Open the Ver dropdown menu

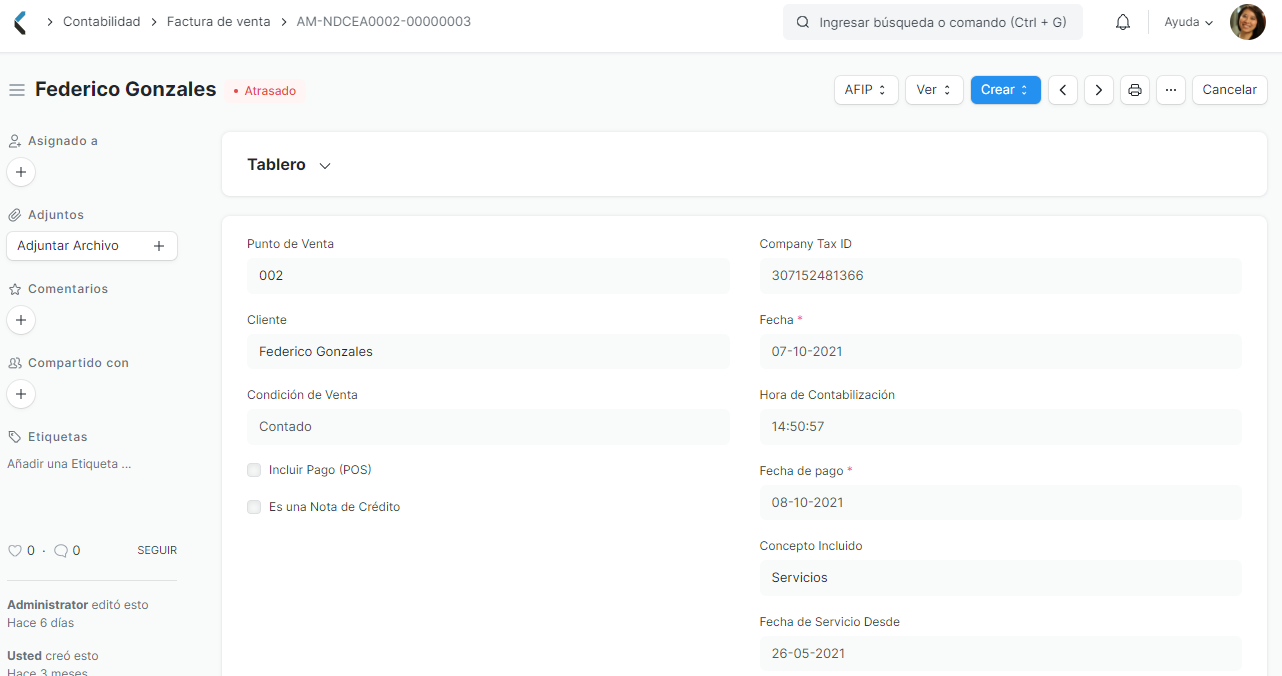tap(934, 90)
